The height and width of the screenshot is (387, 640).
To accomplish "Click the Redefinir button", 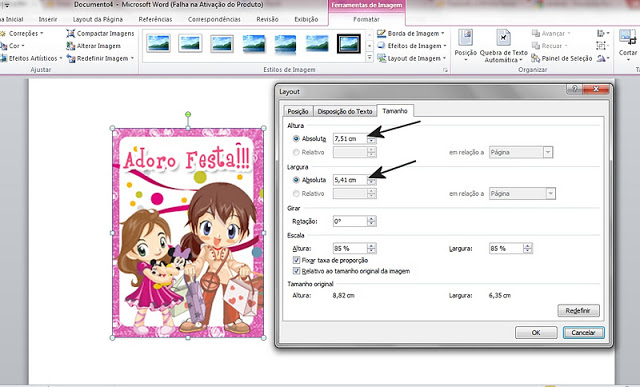I will click(578, 310).
